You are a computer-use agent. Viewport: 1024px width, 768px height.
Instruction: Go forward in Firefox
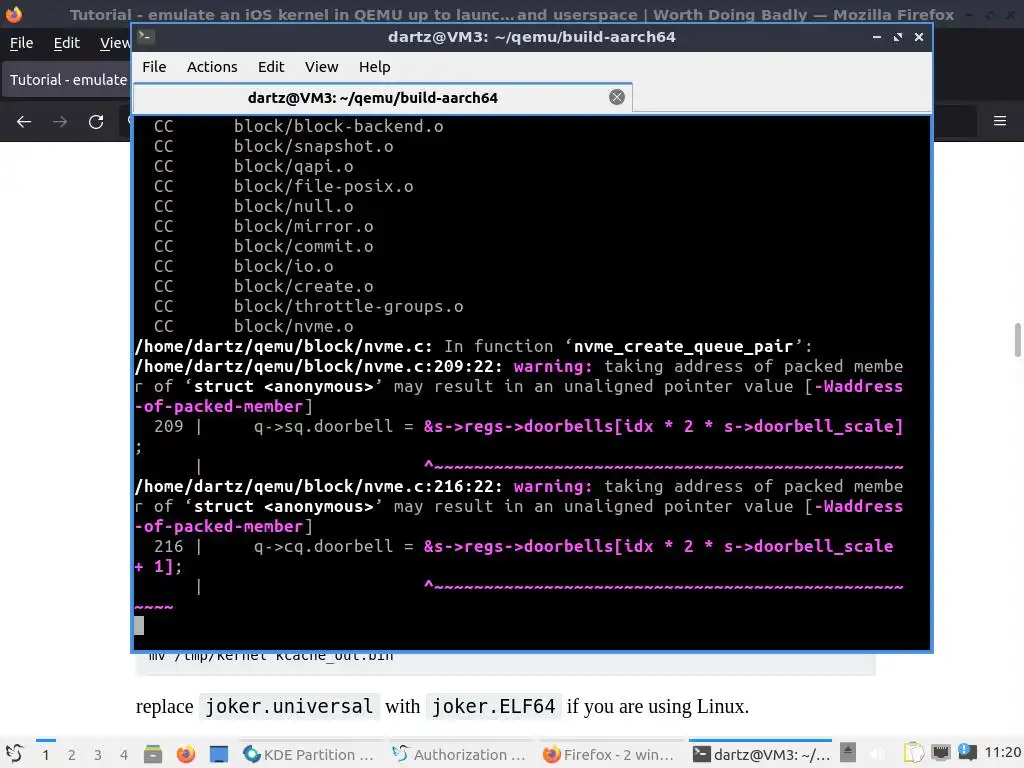[60, 121]
